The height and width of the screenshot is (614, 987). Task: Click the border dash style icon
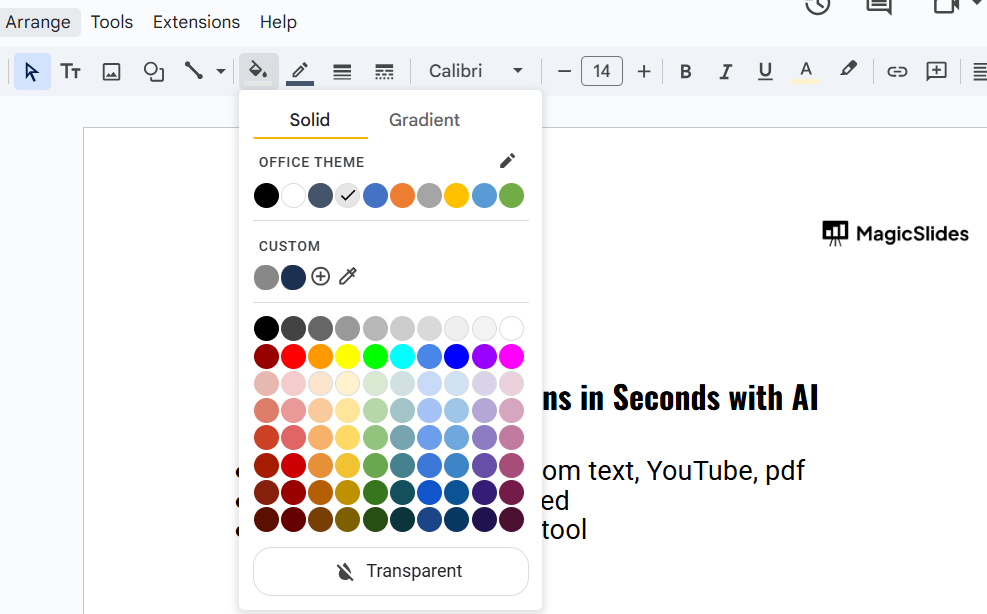coord(383,71)
